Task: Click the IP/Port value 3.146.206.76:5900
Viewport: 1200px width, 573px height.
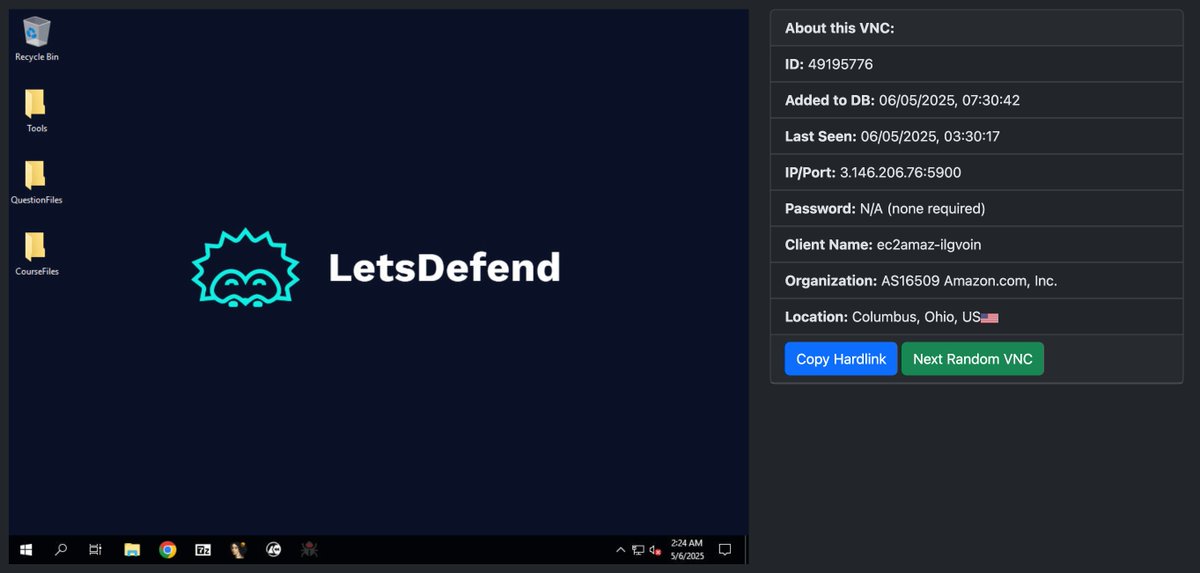Action: (x=900, y=172)
